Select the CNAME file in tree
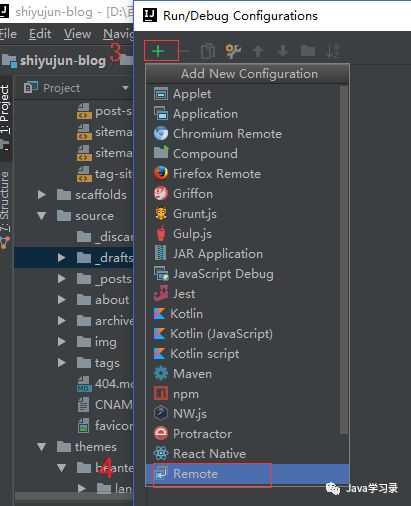The image size is (411, 506). [73, 405]
